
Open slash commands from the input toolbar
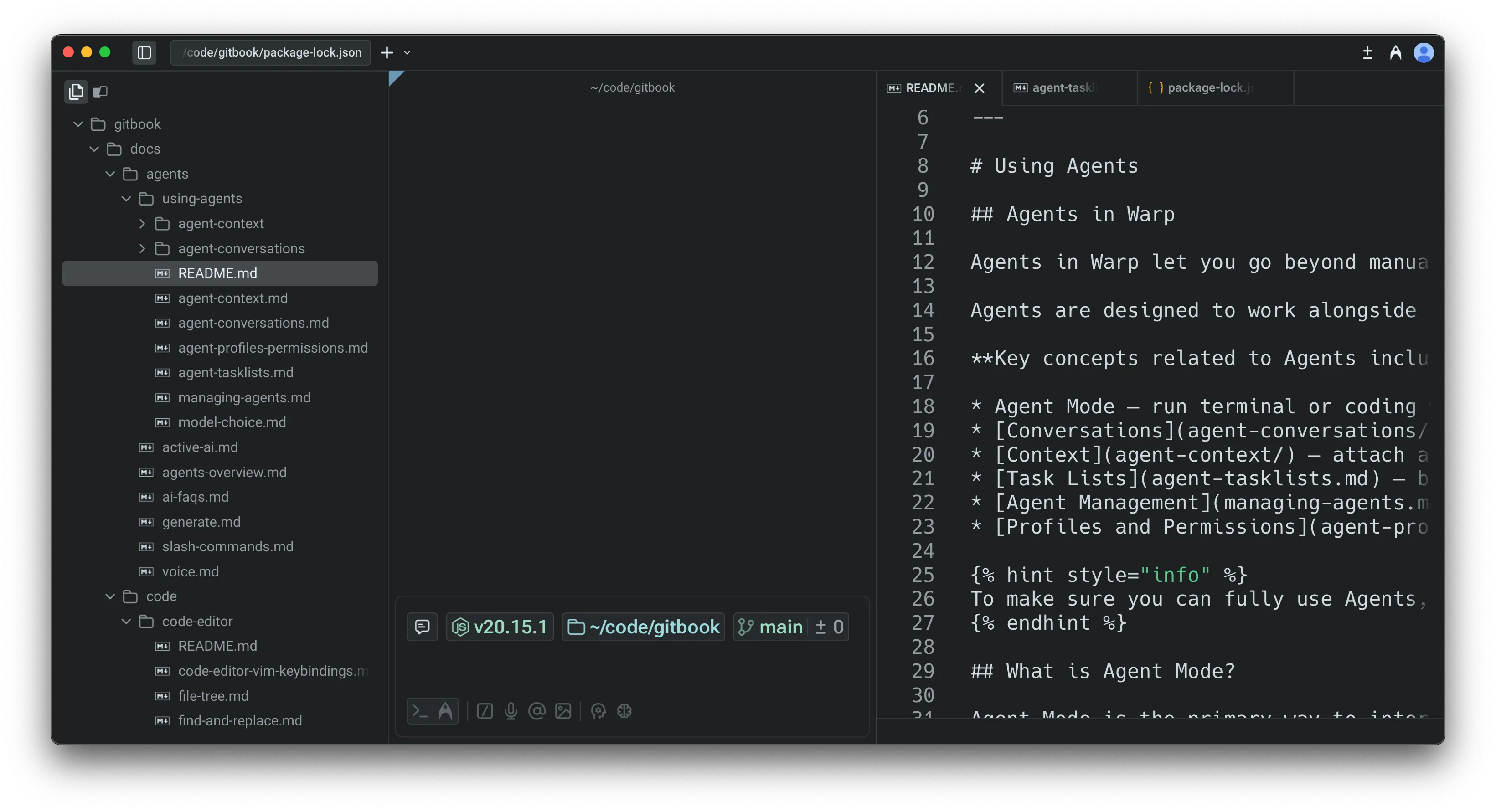tap(485, 711)
